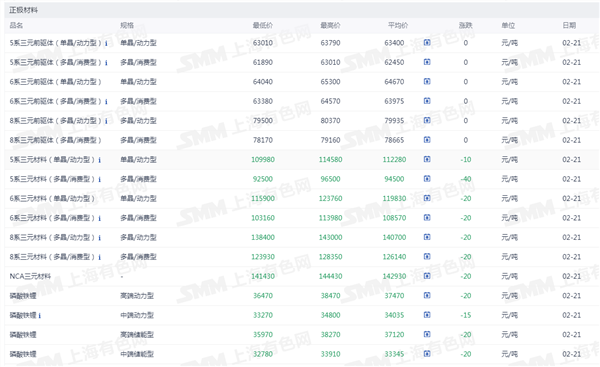Open chart icon for 8系三元材料（多晶/动力型）row
600x367 pixels.
[x=427, y=237]
